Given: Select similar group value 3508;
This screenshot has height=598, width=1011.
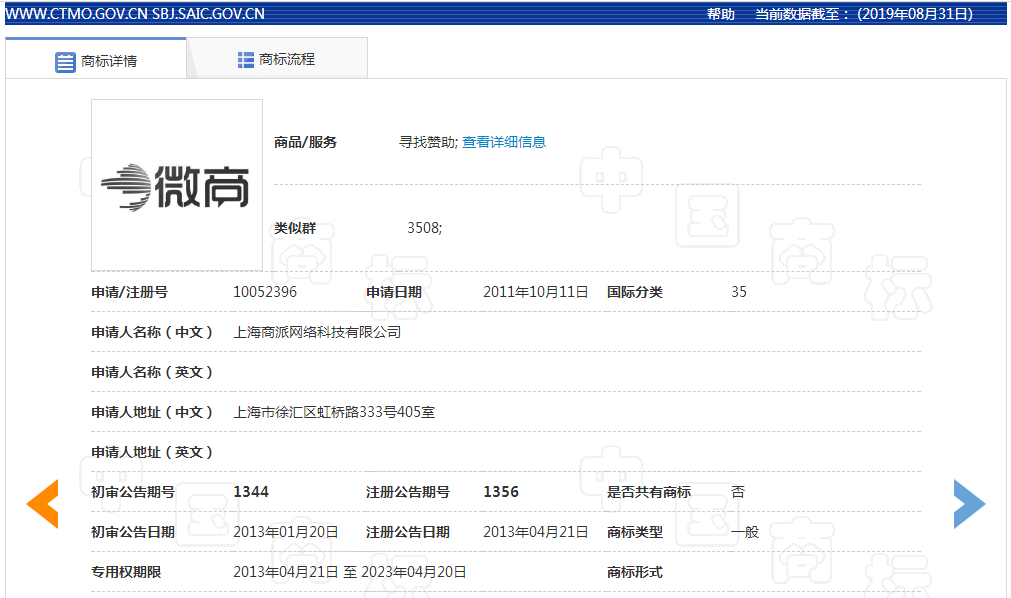Looking at the screenshot, I should click(425, 228).
